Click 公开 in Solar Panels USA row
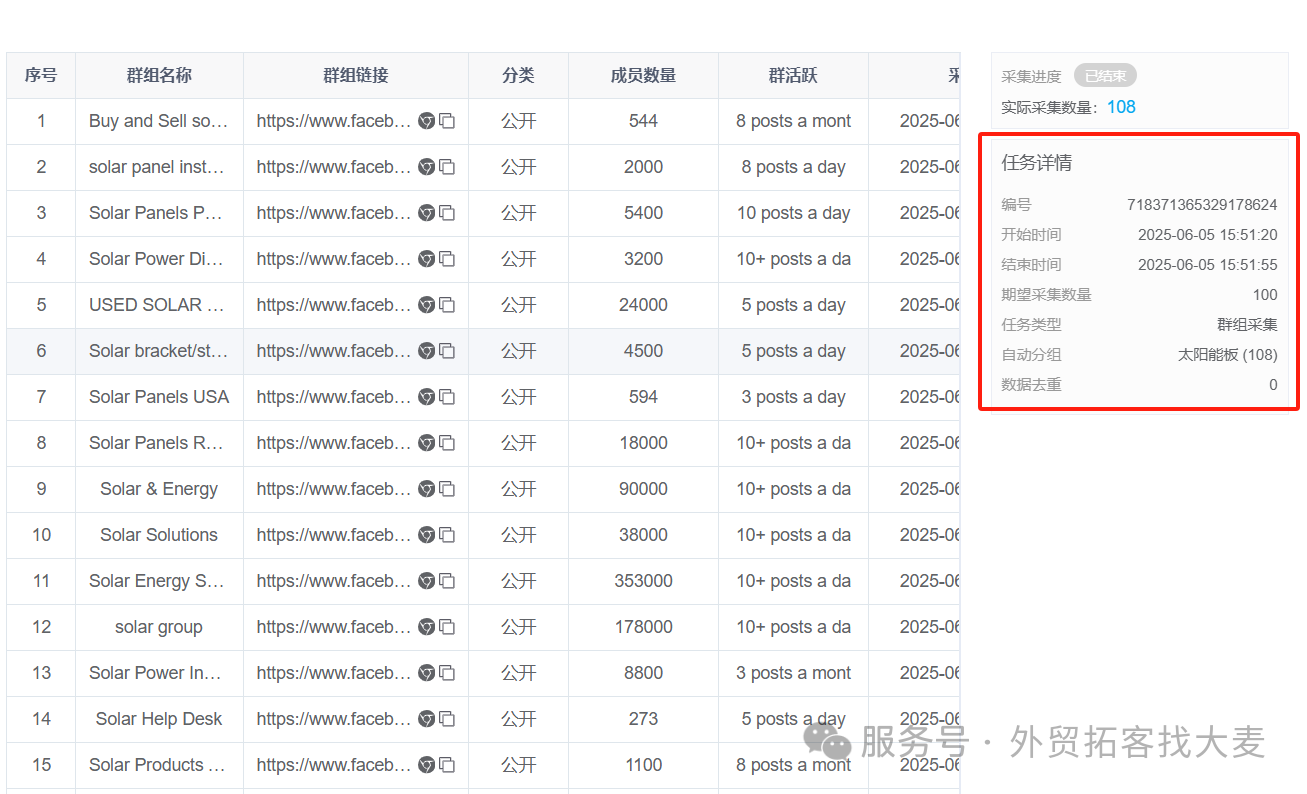The image size is (1307, 794). tap(519, 397)
